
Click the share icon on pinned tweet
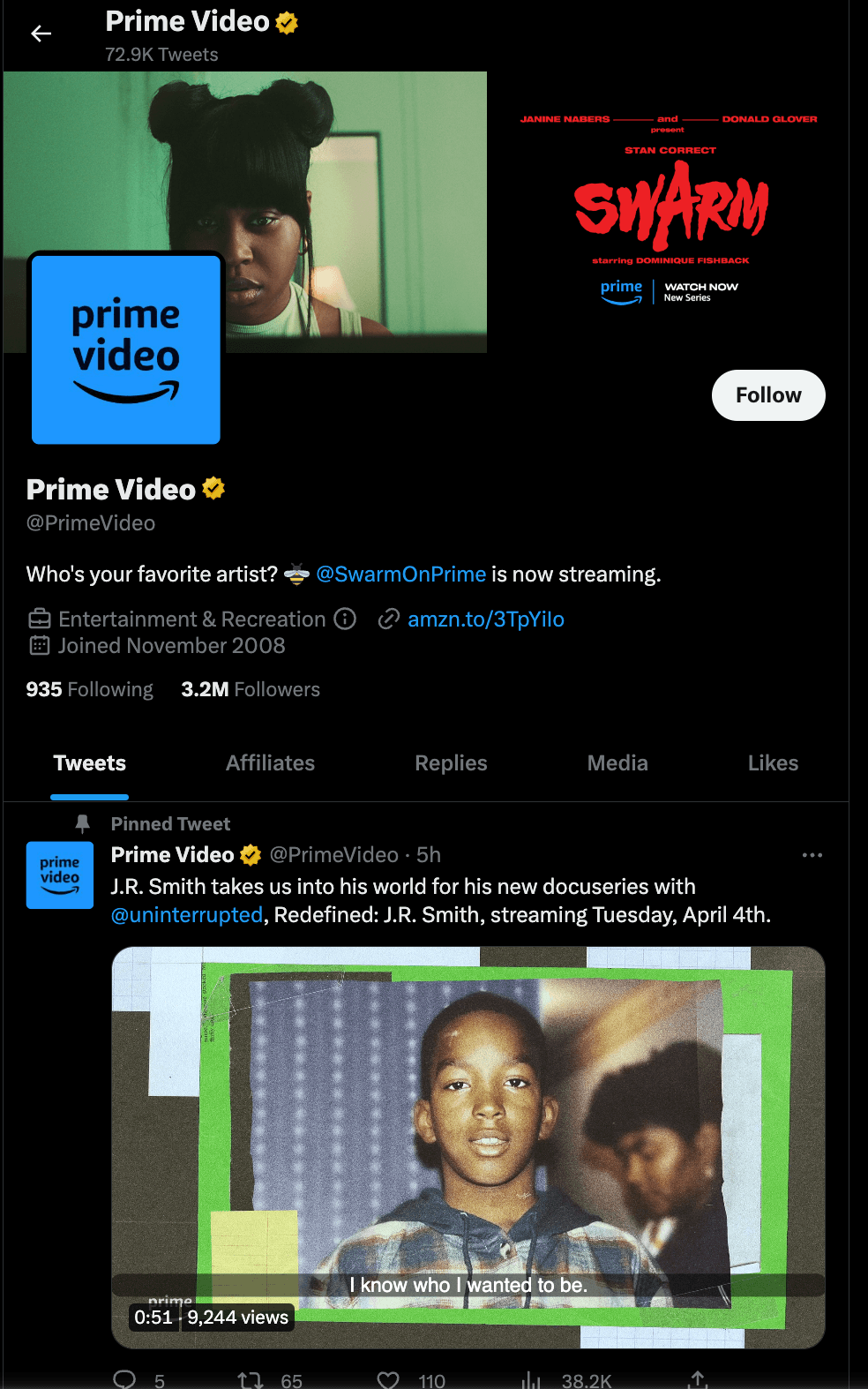[698, 1379]
